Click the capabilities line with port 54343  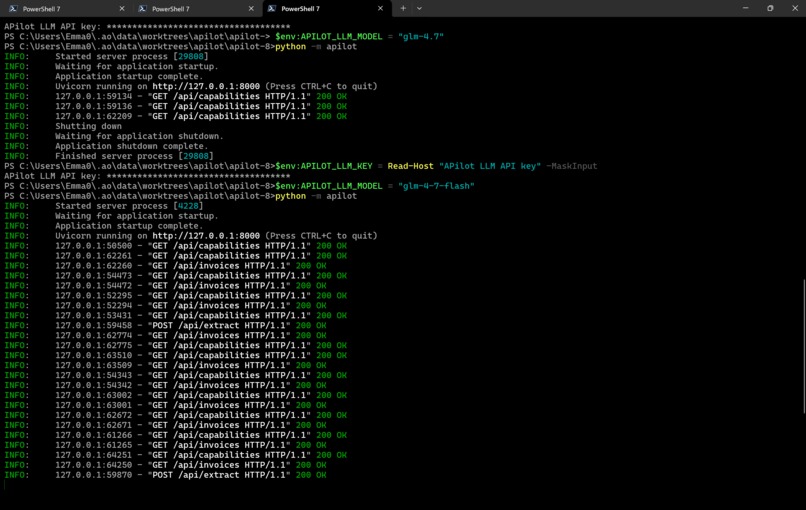click(175, 376)
